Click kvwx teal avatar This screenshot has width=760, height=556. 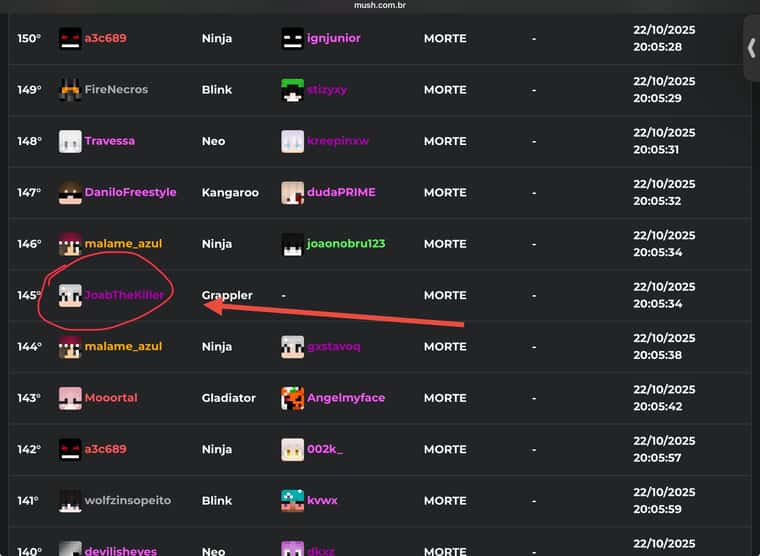coord(293,501)
